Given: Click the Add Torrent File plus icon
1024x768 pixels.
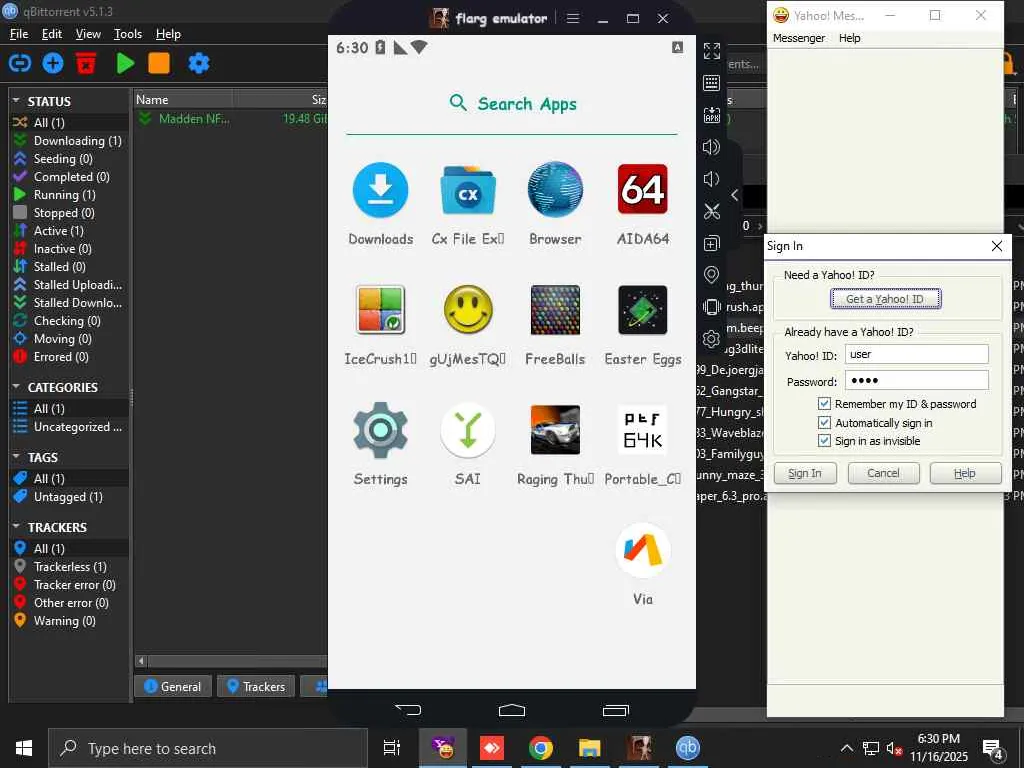Looking at the screenshot, I should click(53, 63).
